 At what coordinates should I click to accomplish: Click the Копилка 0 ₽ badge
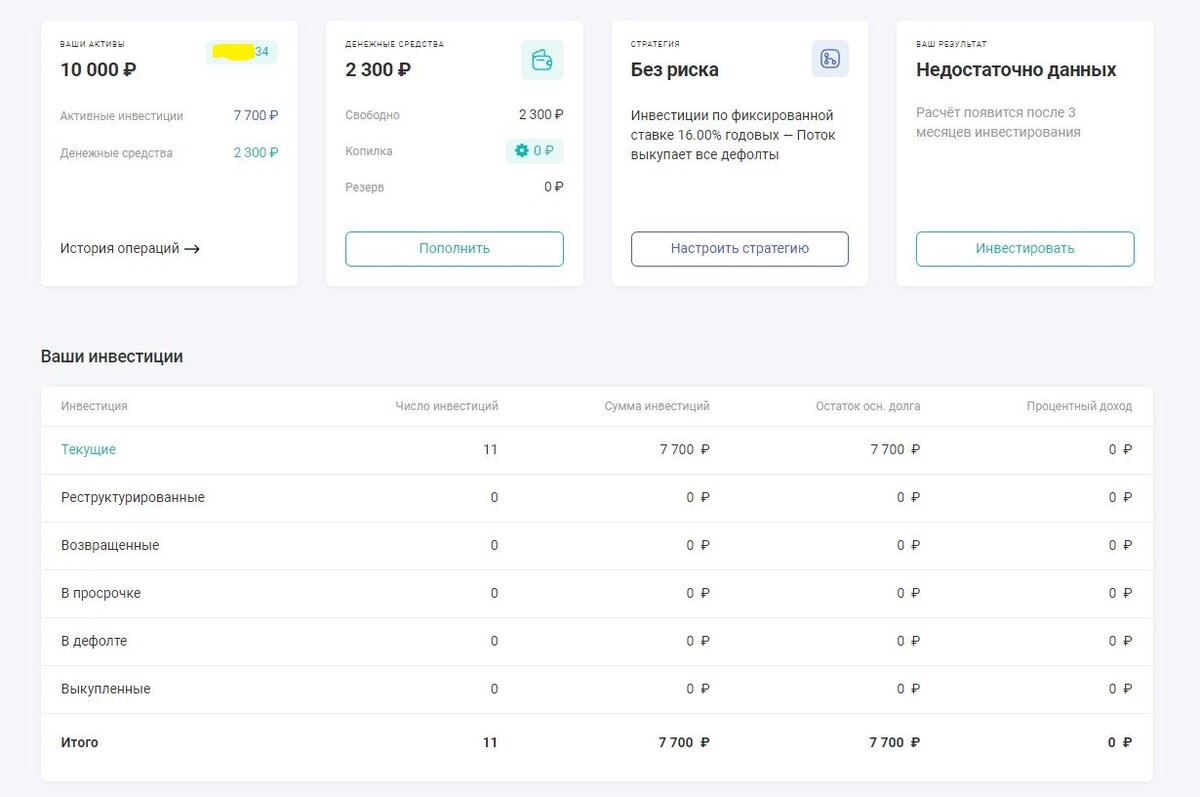point(534,151)
